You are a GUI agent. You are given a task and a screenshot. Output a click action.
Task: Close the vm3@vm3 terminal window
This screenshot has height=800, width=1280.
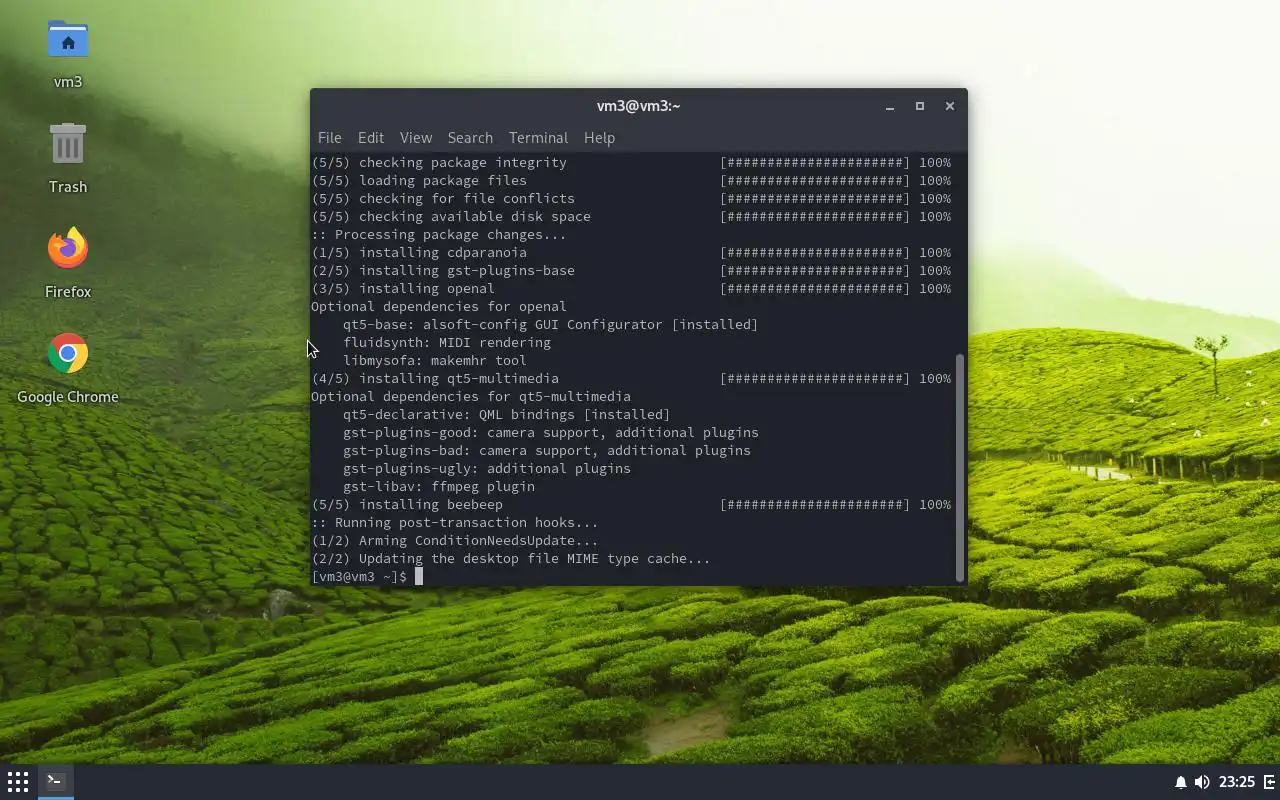[x=950, y=106]
